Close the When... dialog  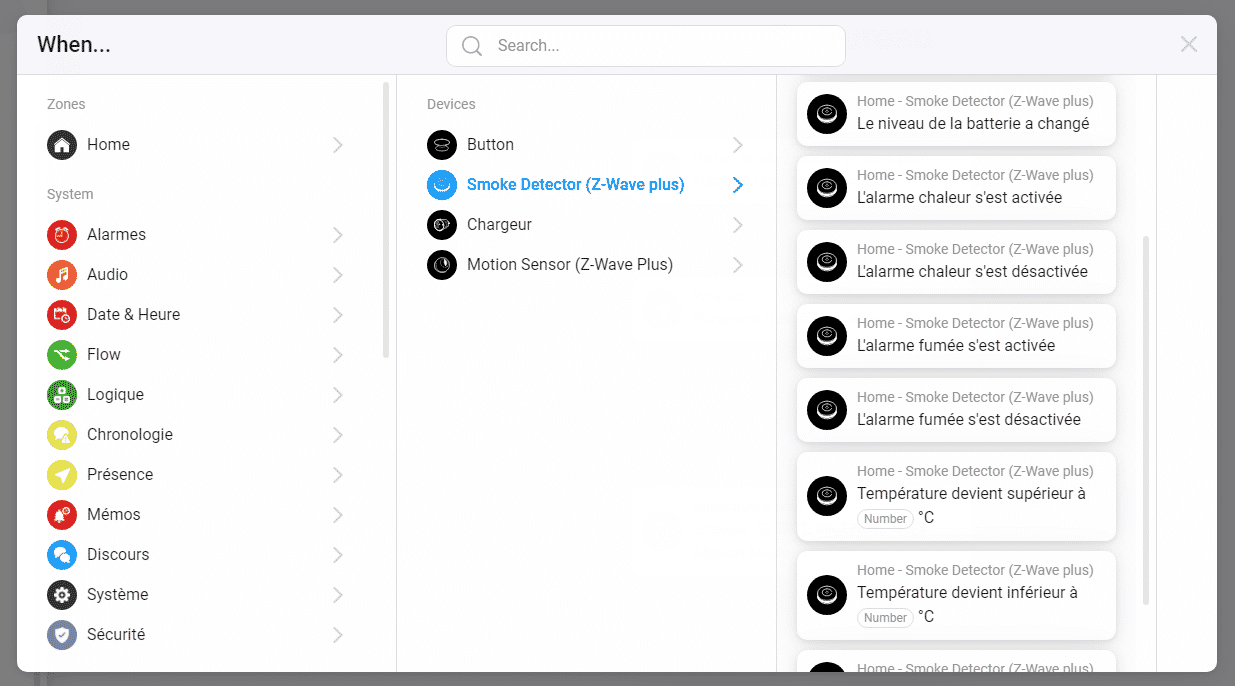(x=1188, y=44)
